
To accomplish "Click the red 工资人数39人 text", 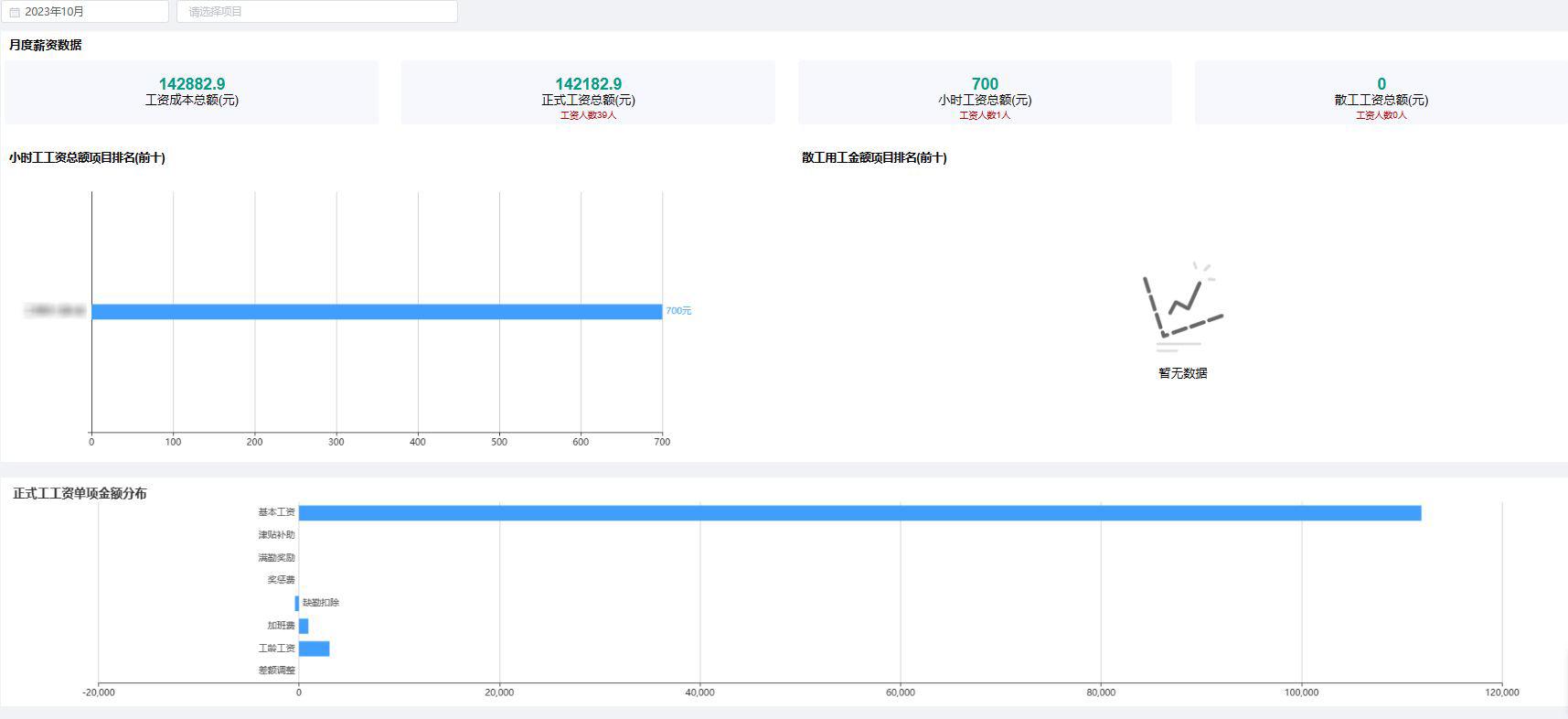I will 588,115.
